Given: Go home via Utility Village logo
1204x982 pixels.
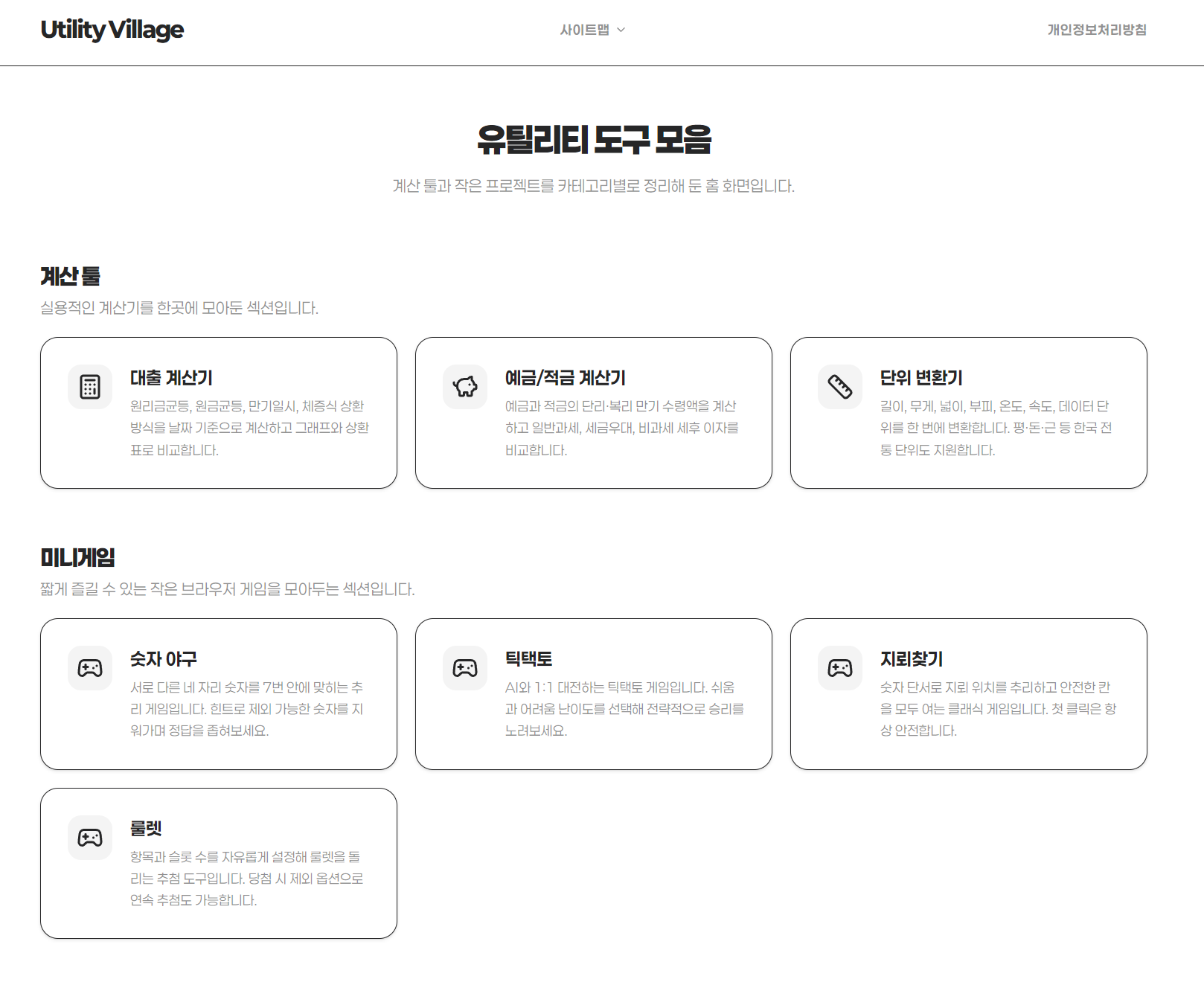Looking at the screenshot, I should coord(112,30).
